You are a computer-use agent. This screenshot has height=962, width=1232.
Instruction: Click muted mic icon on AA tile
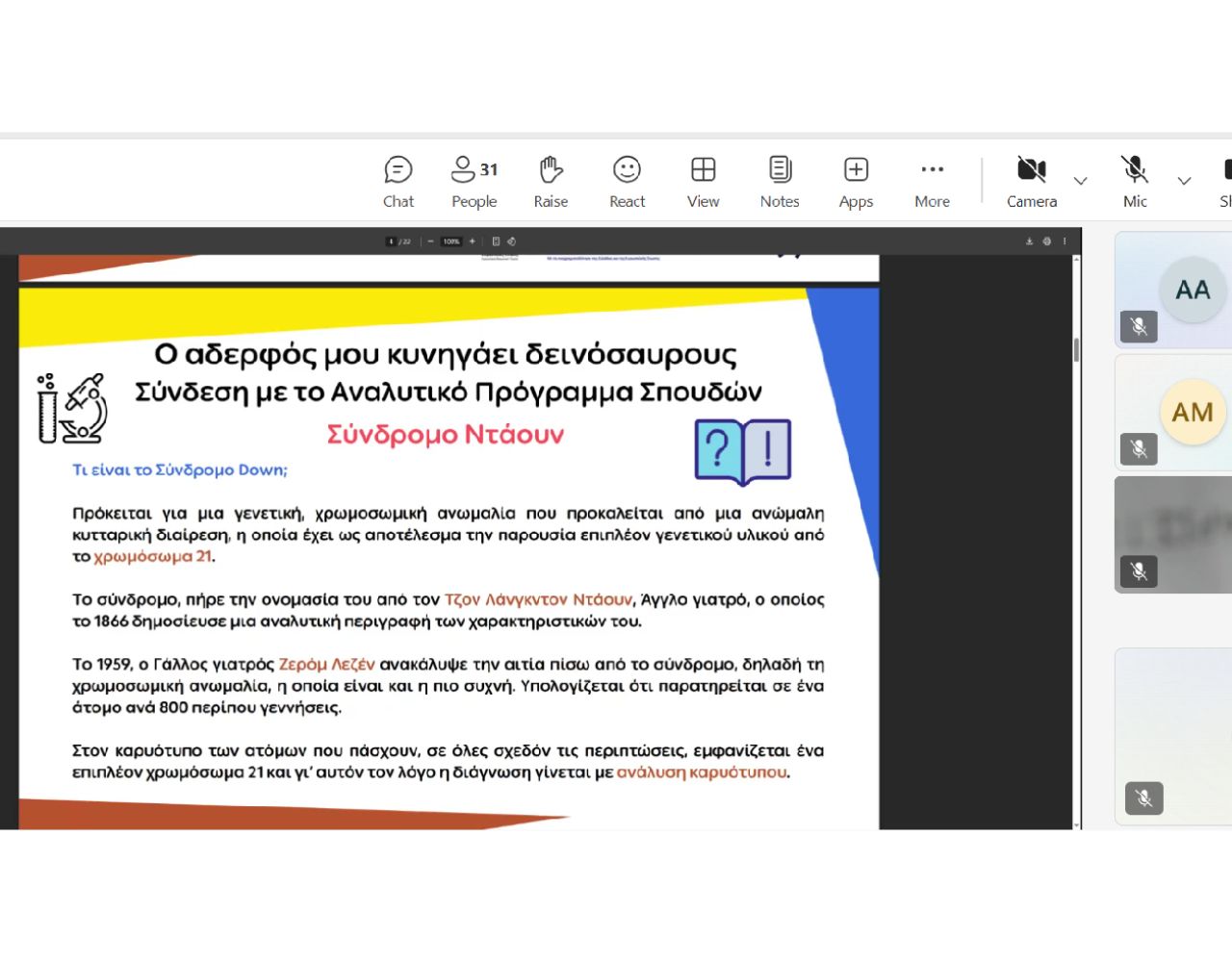point(1139,326)
